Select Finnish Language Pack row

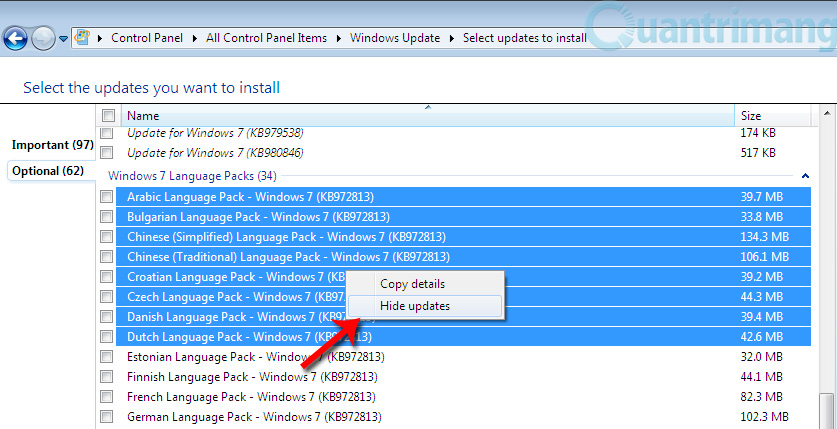pos(463,377)
